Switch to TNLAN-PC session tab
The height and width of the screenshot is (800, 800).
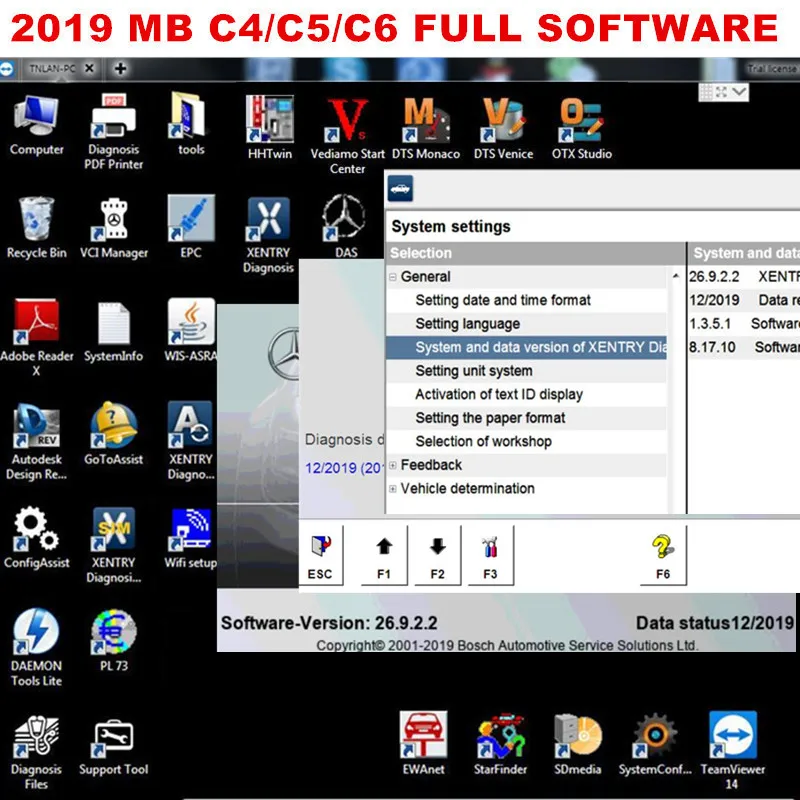52,68
